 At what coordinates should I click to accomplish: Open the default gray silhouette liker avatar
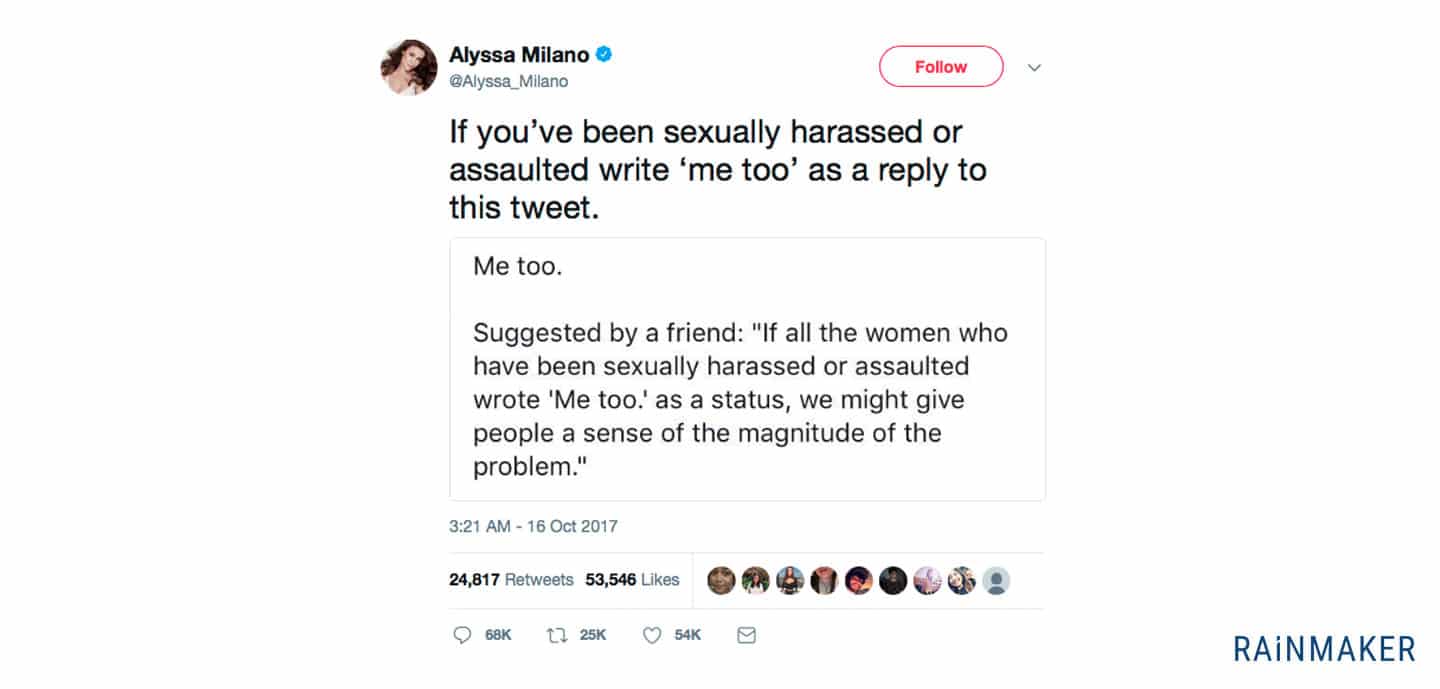[x=996, y=580]
